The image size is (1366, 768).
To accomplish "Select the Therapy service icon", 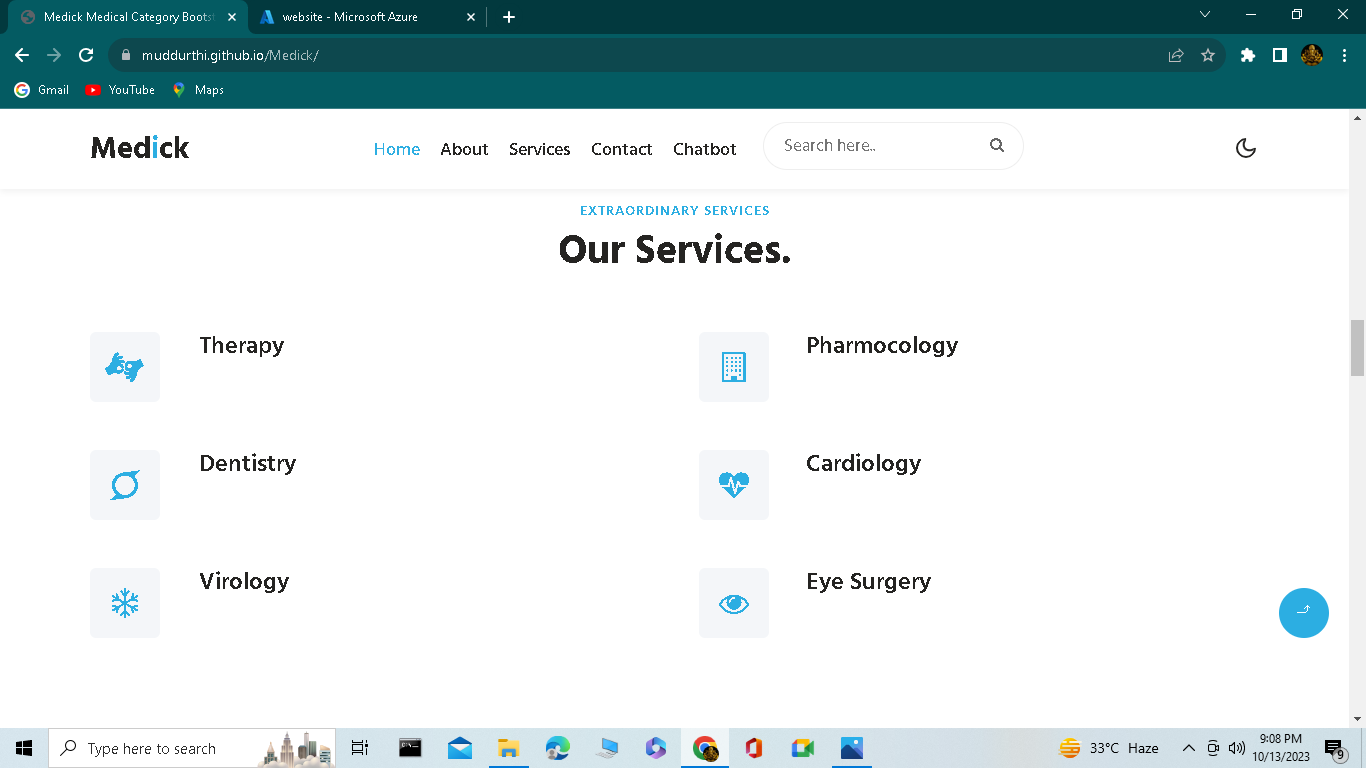I will pos(124,367).
